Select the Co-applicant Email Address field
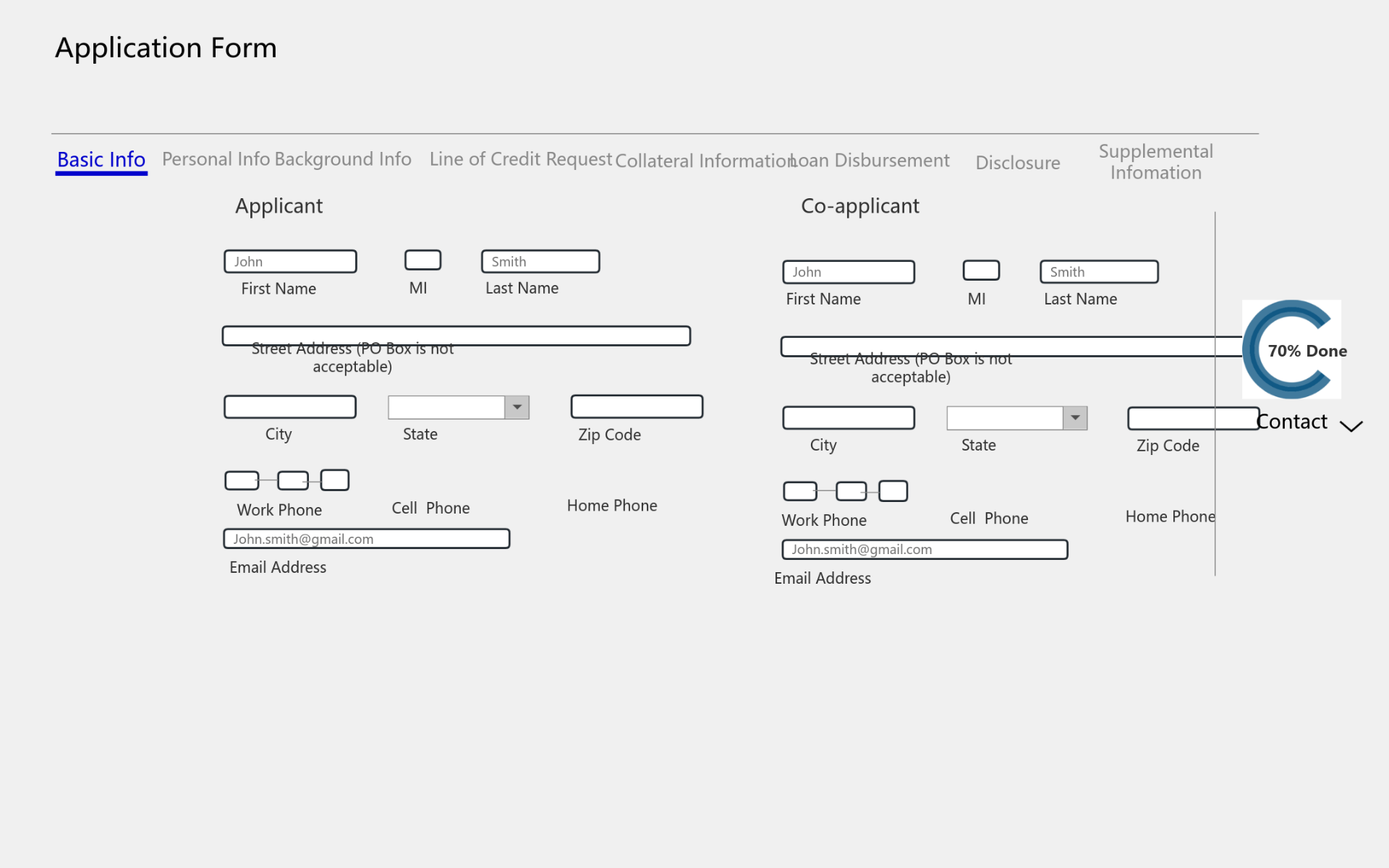The width and height of the screenshot is (1389, 868). [924, 549]
